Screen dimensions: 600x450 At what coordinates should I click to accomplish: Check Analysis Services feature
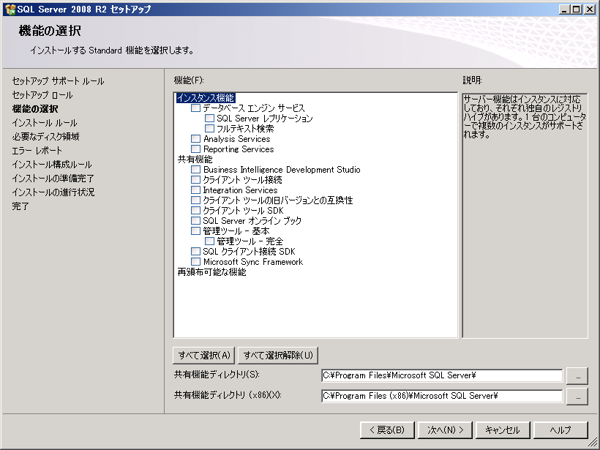pyautogui.click(x=196, y=139)
